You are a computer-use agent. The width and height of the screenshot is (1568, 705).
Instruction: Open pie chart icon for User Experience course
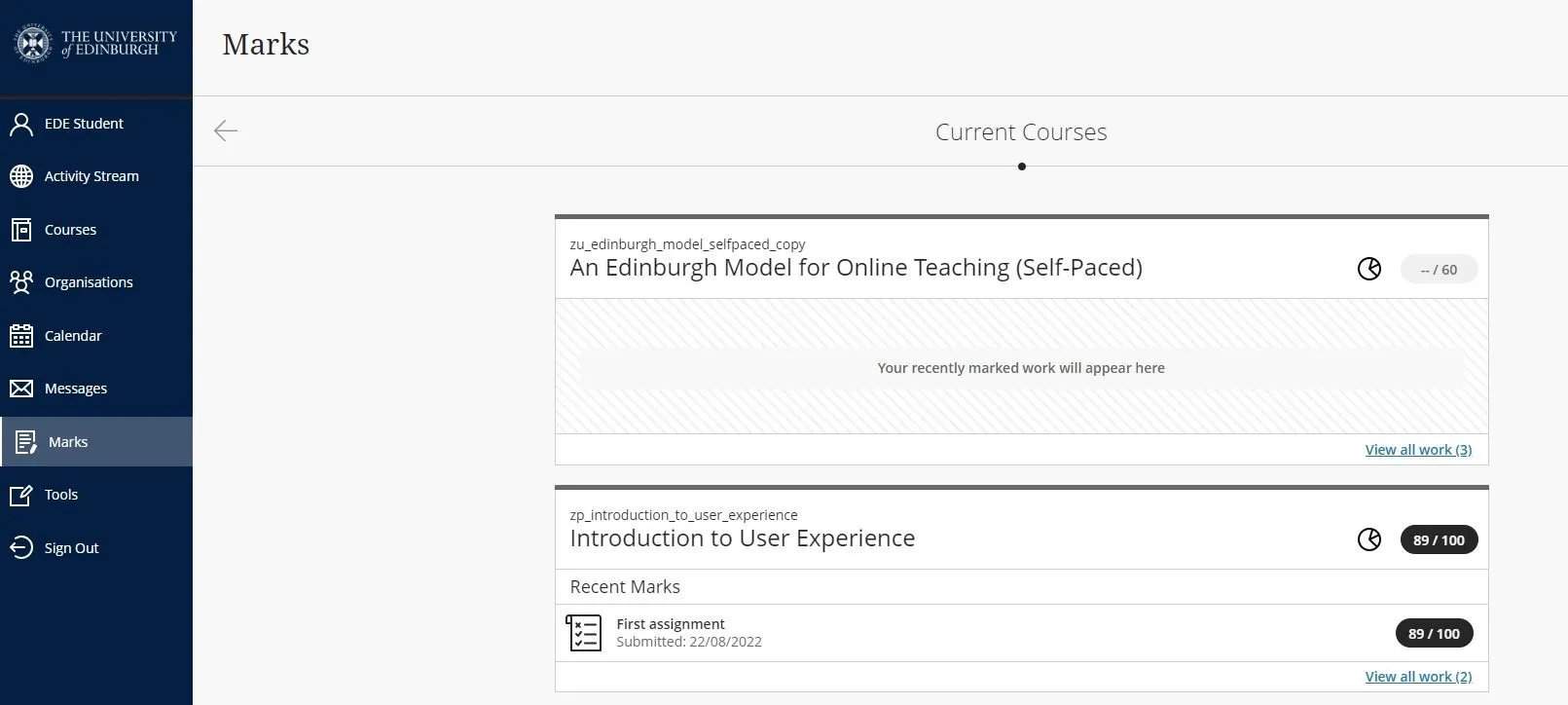click(1369, 539)
